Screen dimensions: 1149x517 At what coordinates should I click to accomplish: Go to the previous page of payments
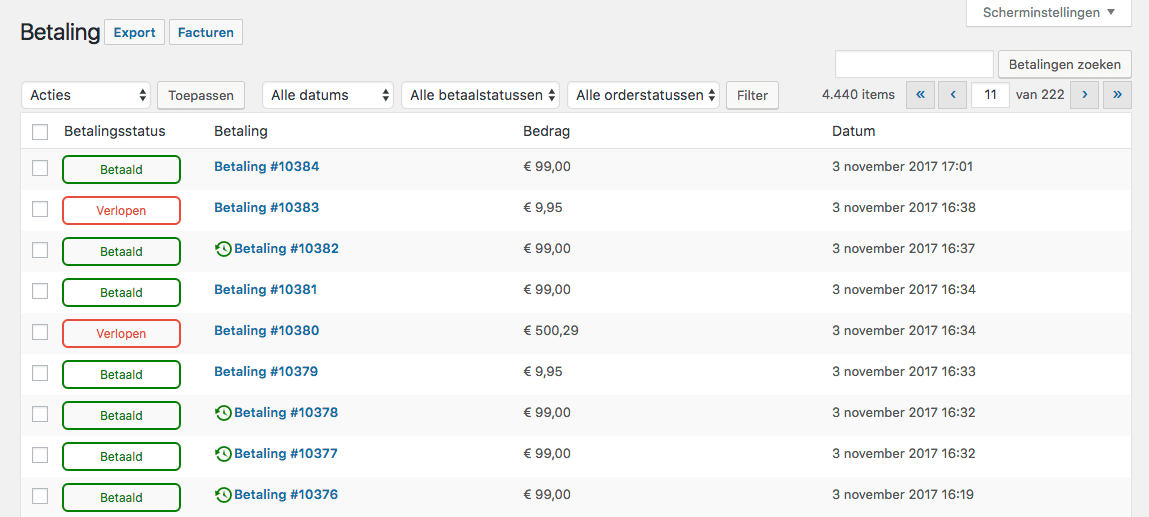click(953, 95)
